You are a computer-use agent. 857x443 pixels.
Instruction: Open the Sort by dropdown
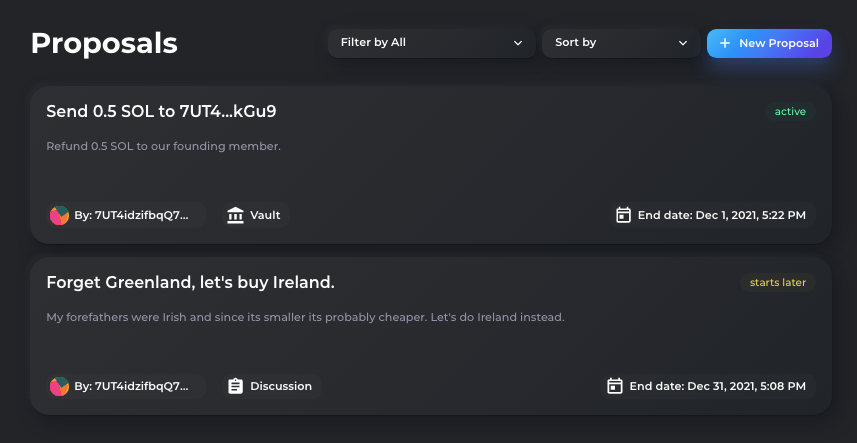coord(621,43)
